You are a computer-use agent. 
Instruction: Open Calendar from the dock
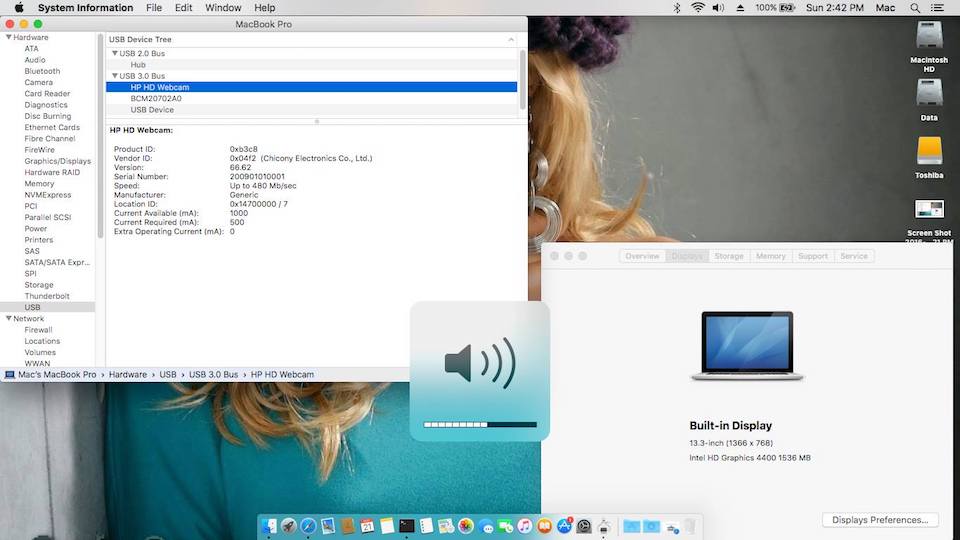(367, 526)
